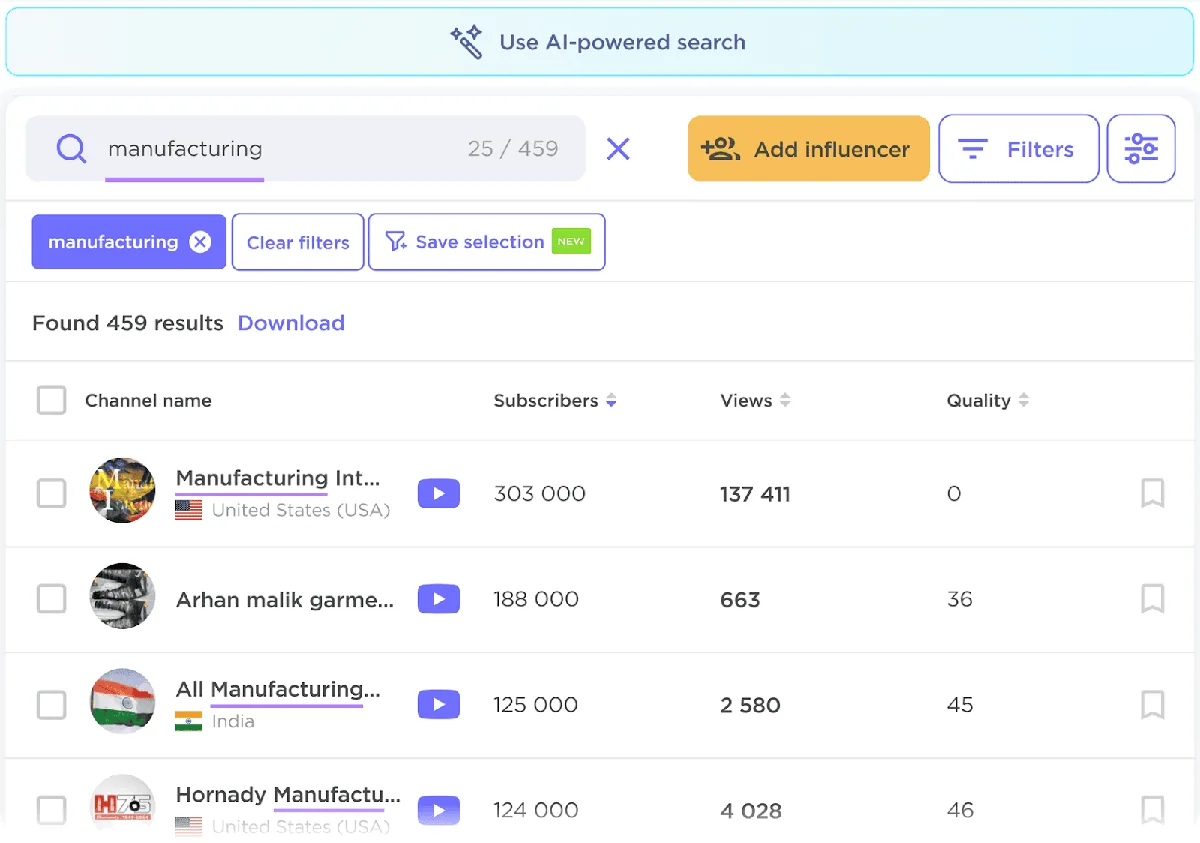Click YouTube play icon for Hornady

[439, 810]
